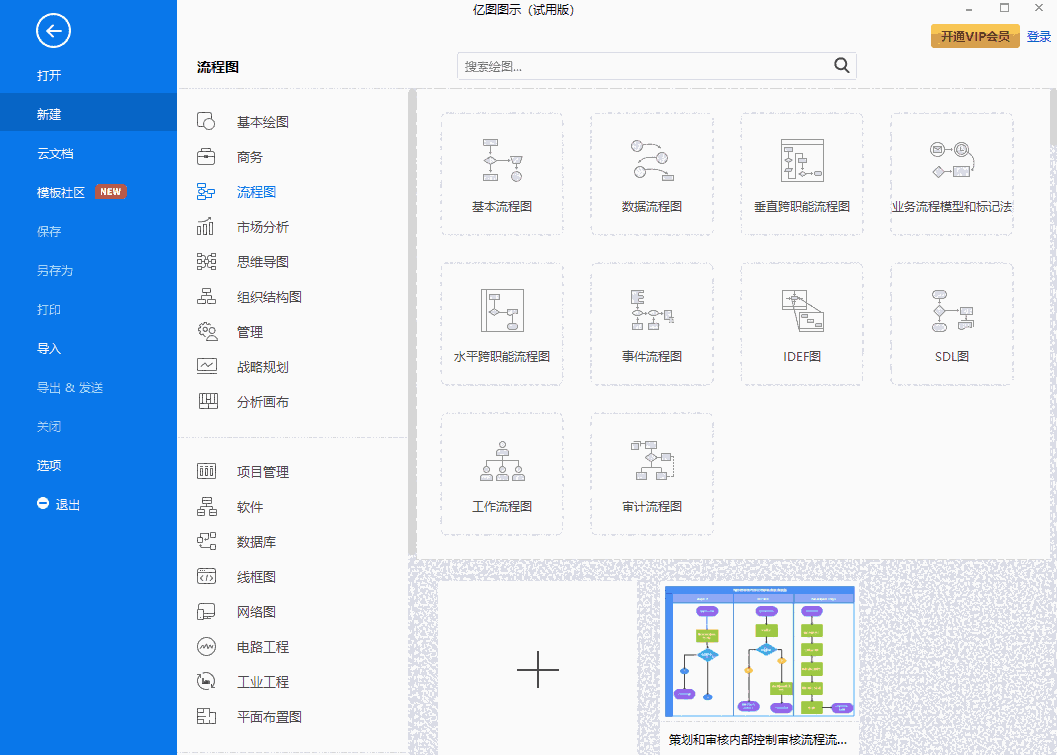Open the 战略规划 category
Screen dimensions: 1057x755
point(260,366)
